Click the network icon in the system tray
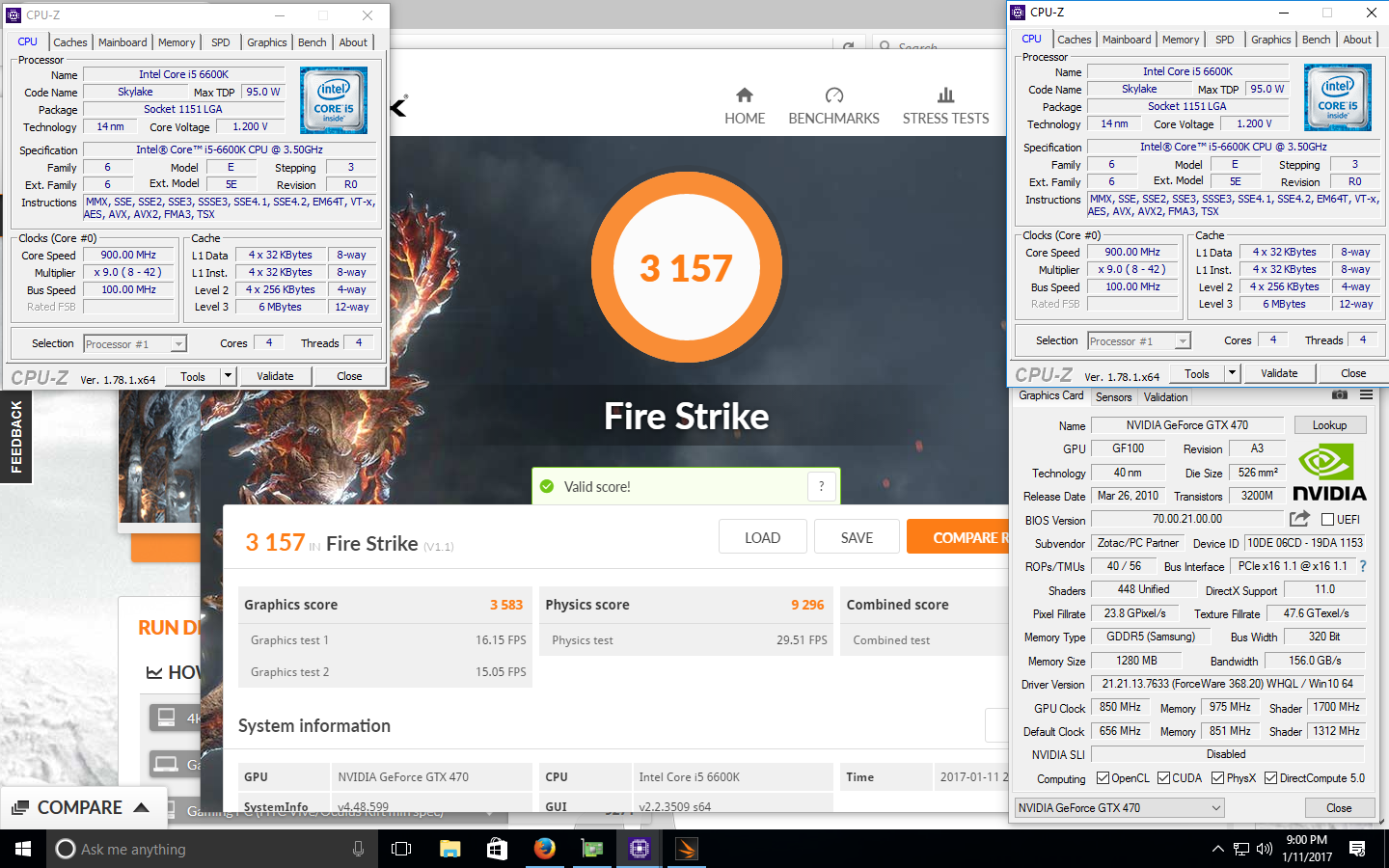1389x868 pixels. click(1241, 849)
